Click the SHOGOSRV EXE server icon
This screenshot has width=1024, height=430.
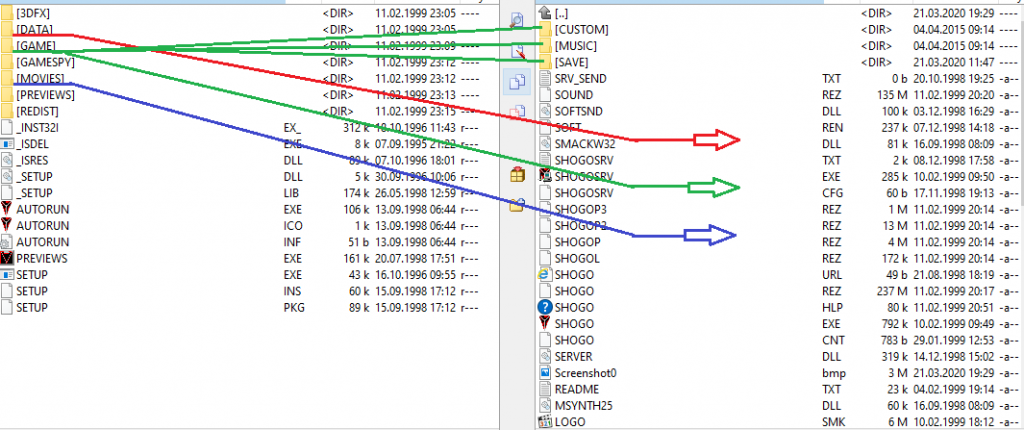(x=546, y=176)
